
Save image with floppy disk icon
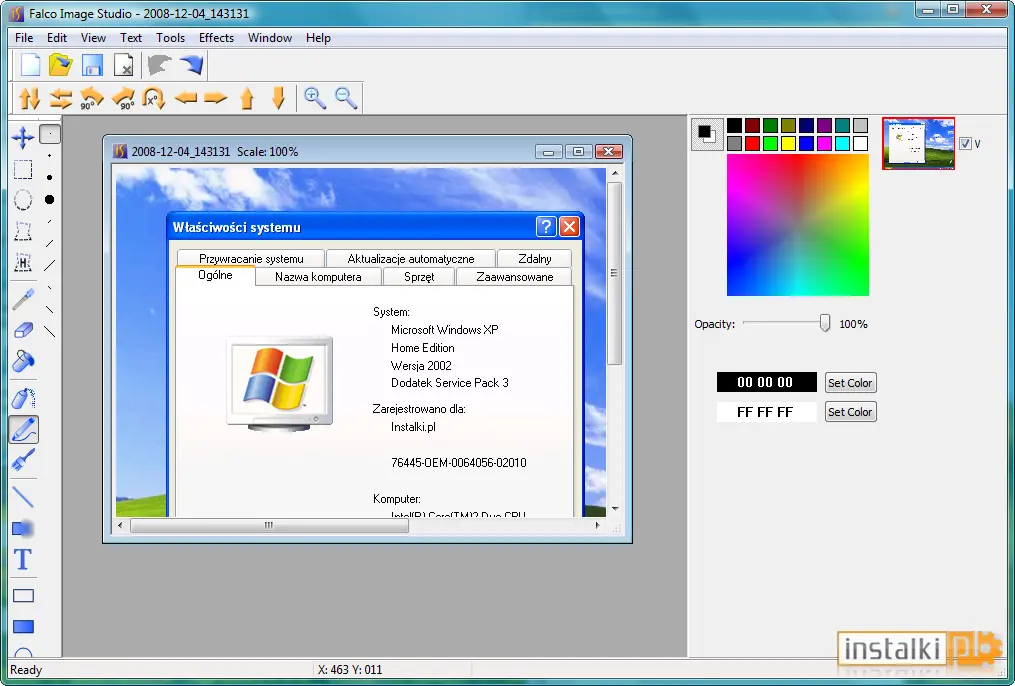point(92,65)
